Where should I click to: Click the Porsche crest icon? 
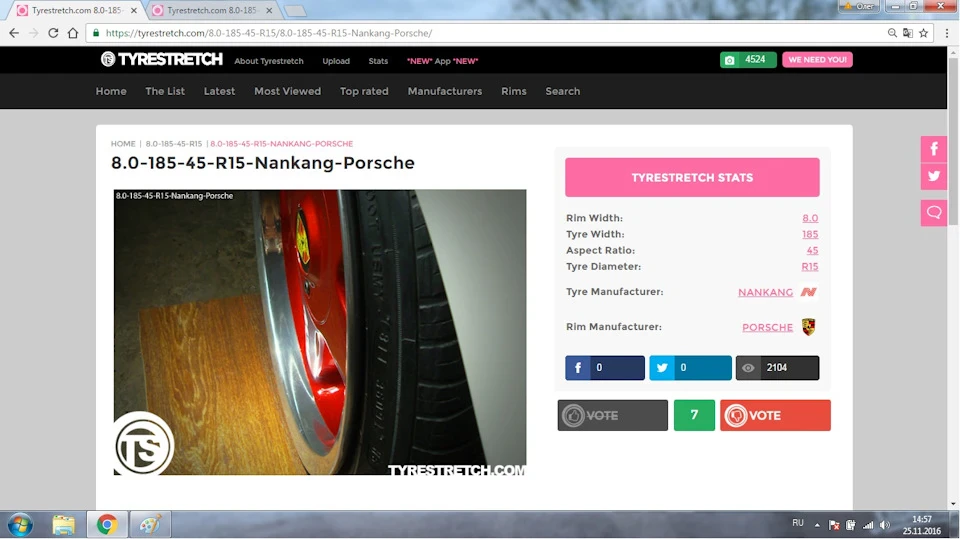pyautogui.click(x=808, y=327)
